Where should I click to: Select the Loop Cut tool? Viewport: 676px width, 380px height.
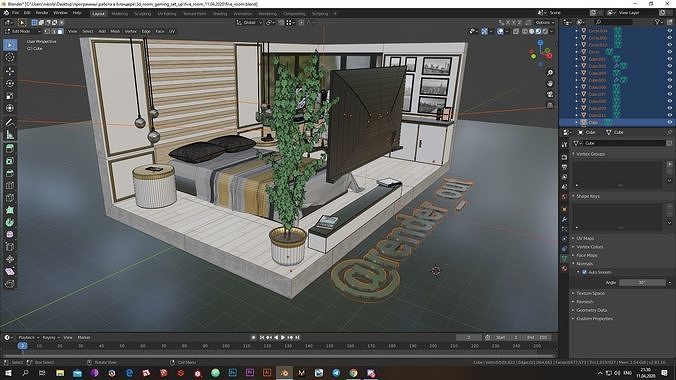9,185
